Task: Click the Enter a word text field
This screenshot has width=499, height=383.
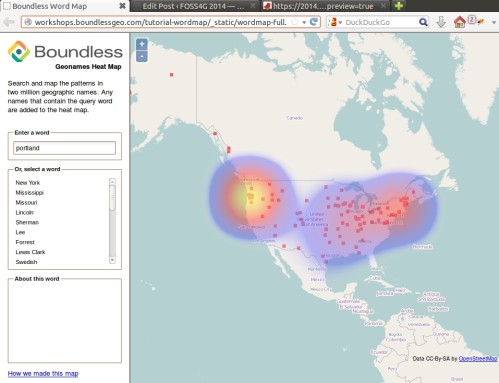Action: (x=65, y=148)
